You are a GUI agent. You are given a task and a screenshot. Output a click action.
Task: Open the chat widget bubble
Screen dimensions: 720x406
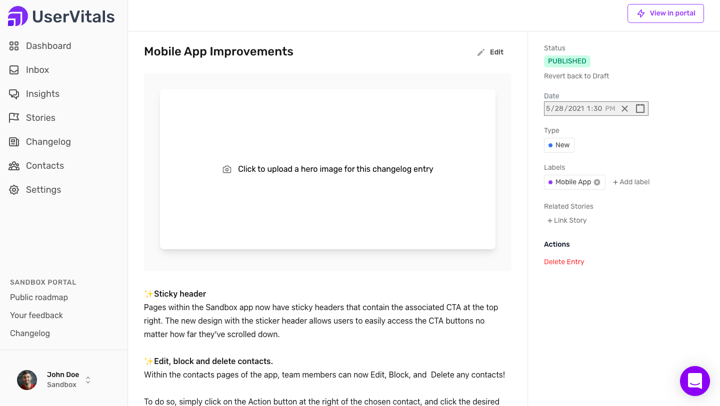tap(695, 381)
